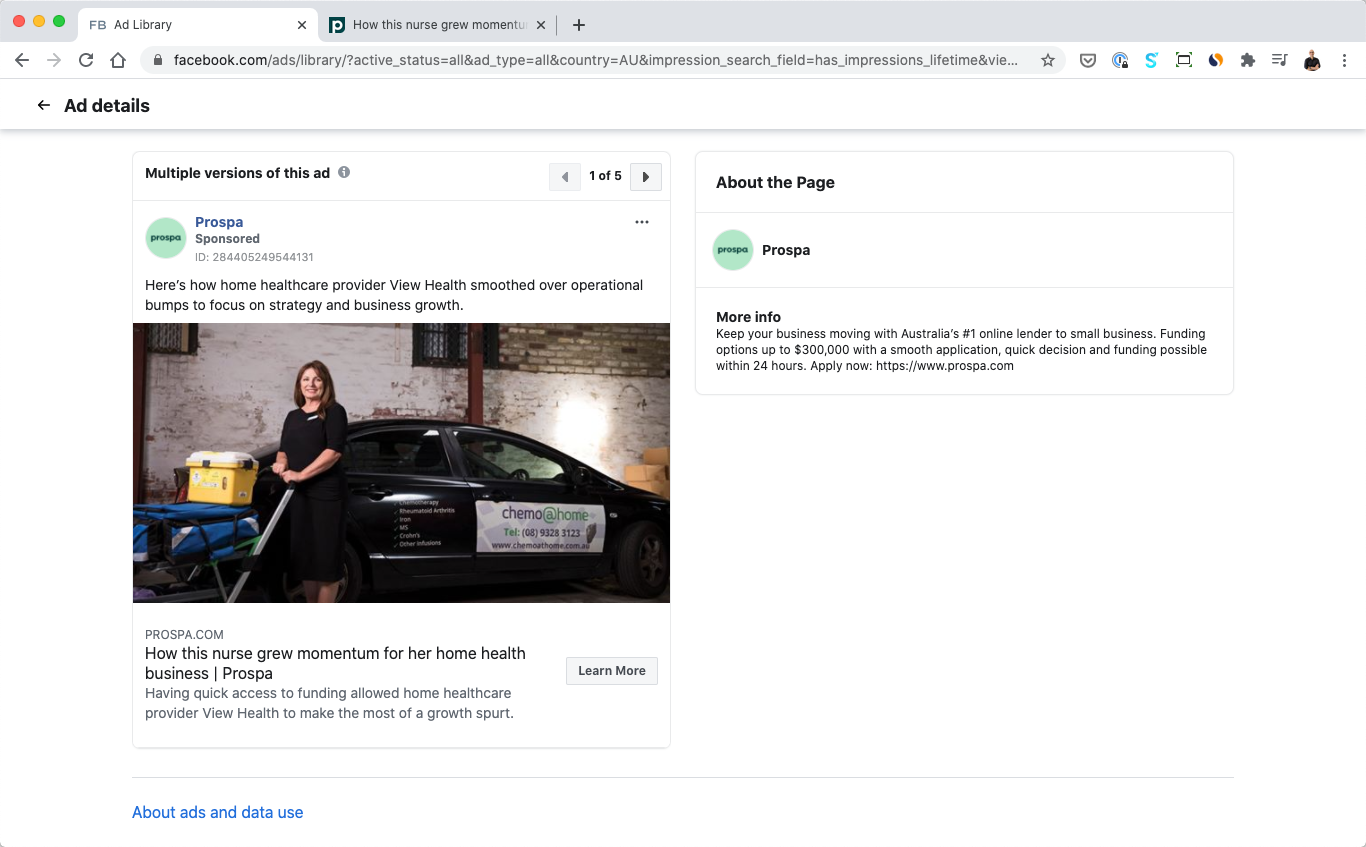This screenshot has width=1366, height=847.
Task: Open a new browser tab
Action: (x=579, y=25)
